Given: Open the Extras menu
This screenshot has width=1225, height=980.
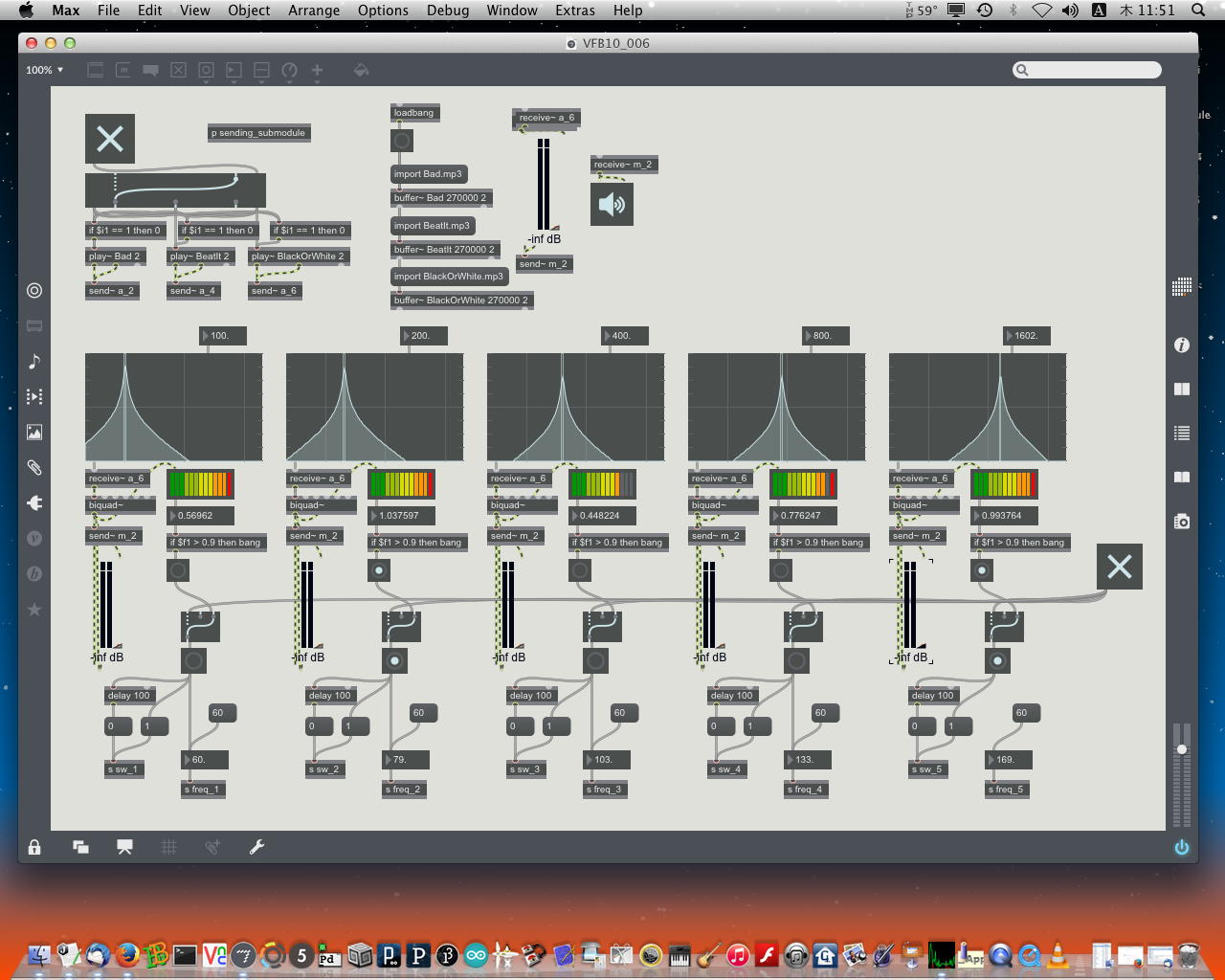Looking at the screenshot, I should tap(575, 10).
